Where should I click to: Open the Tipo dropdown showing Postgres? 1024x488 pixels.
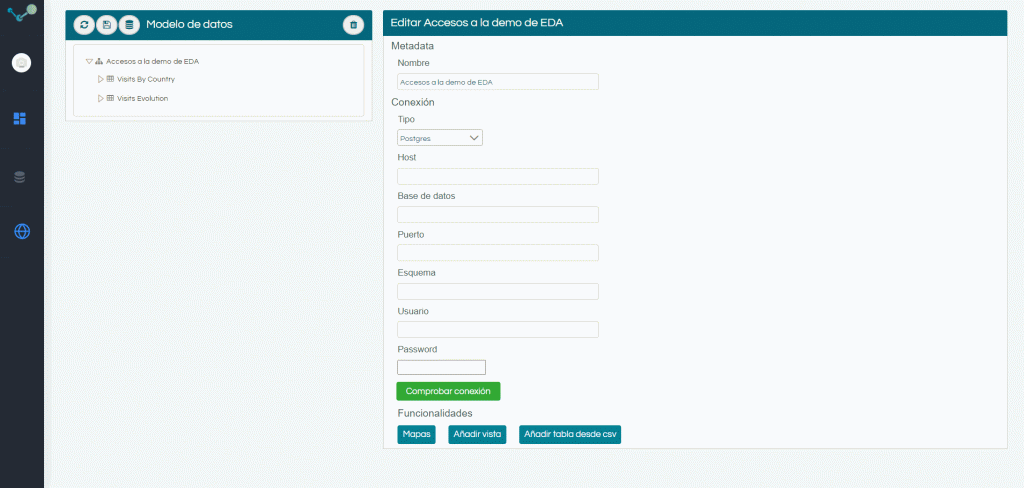(x=440, y=138)
